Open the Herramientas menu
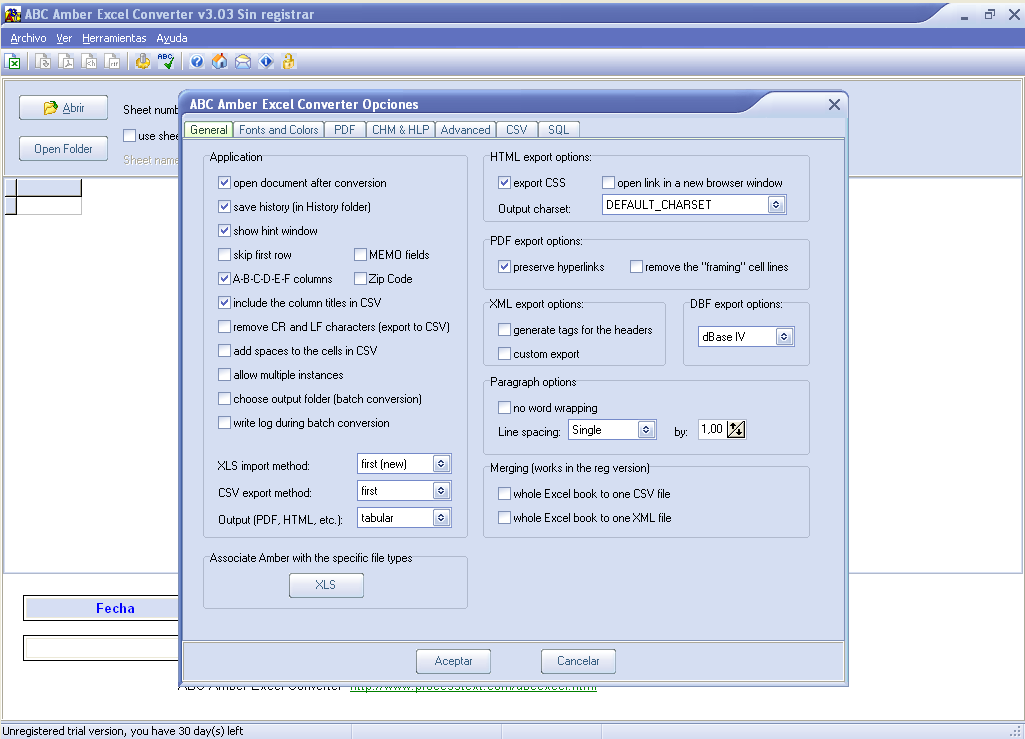 click(x=114, y=38)
